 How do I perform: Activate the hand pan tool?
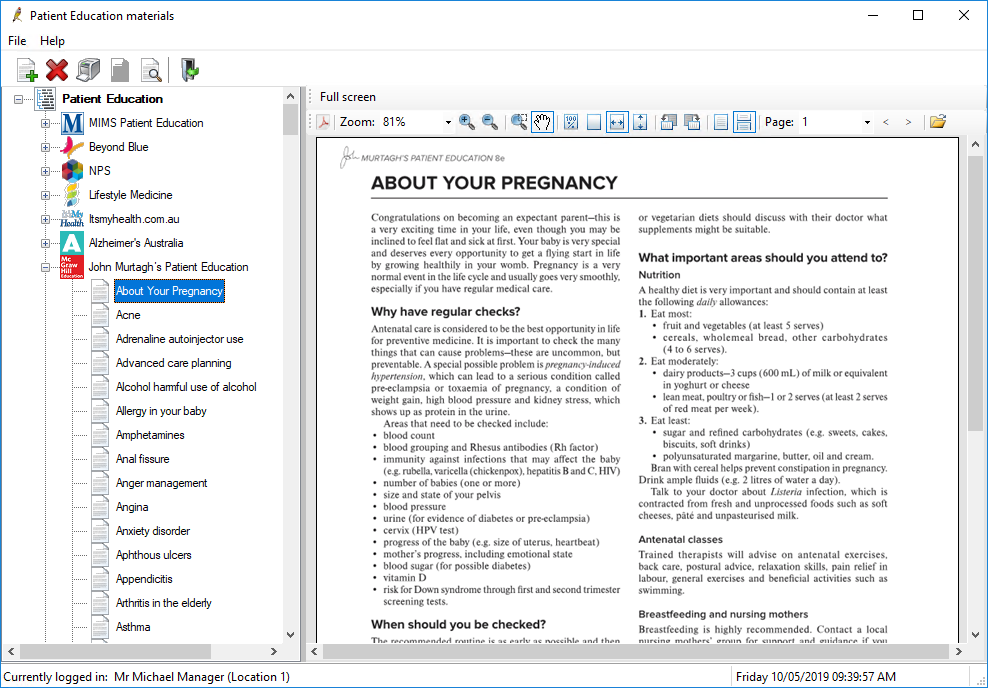click(x=543, y=122)
